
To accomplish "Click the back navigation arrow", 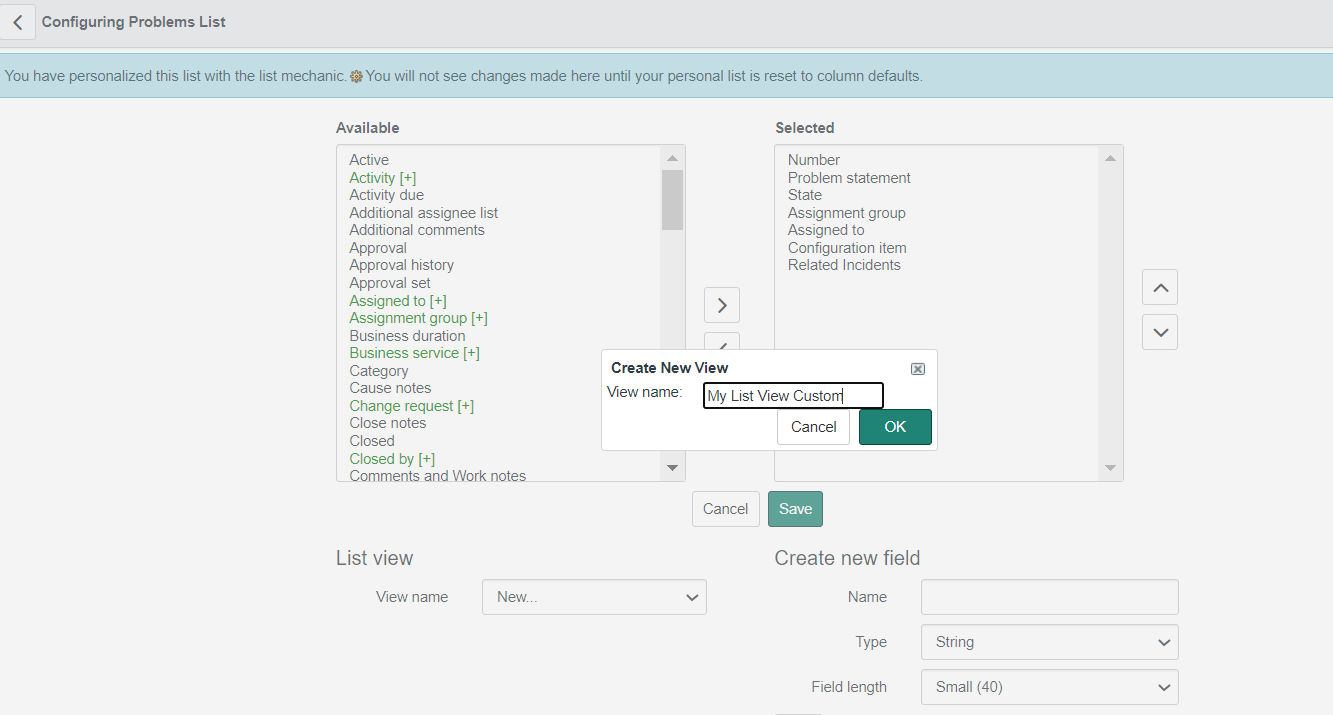I will click(x=18, y=21).
